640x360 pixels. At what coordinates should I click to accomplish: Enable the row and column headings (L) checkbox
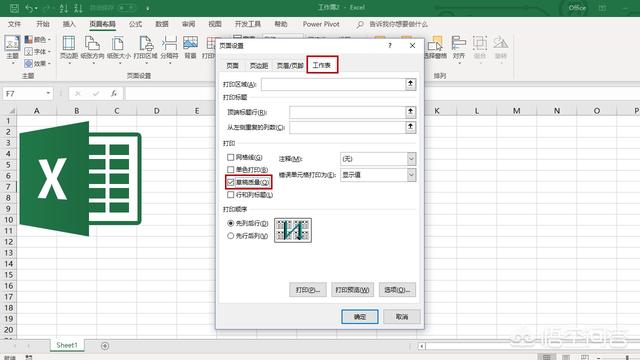(231, 195)
